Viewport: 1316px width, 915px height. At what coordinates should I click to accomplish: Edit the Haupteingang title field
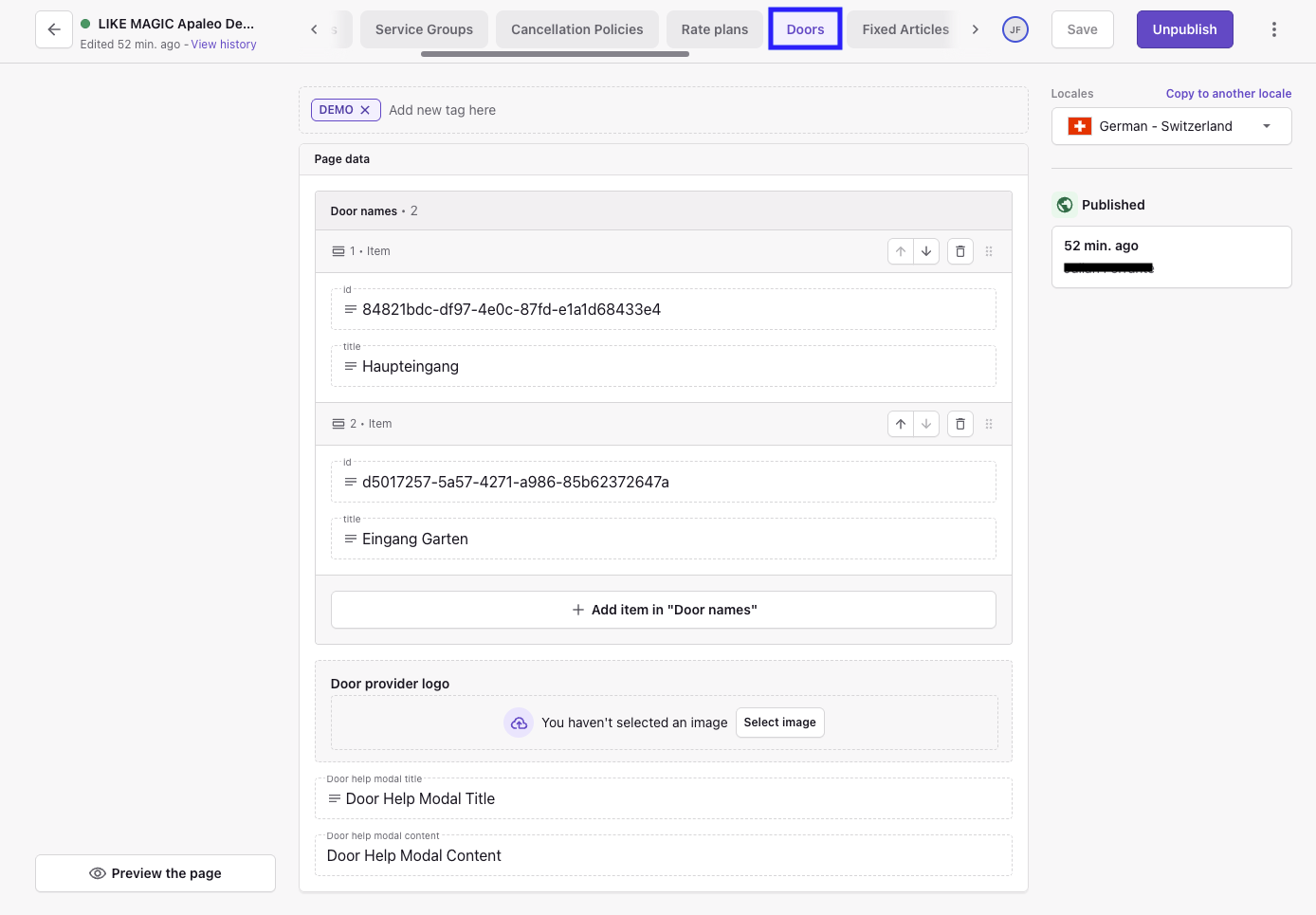(x=664, y=367)
